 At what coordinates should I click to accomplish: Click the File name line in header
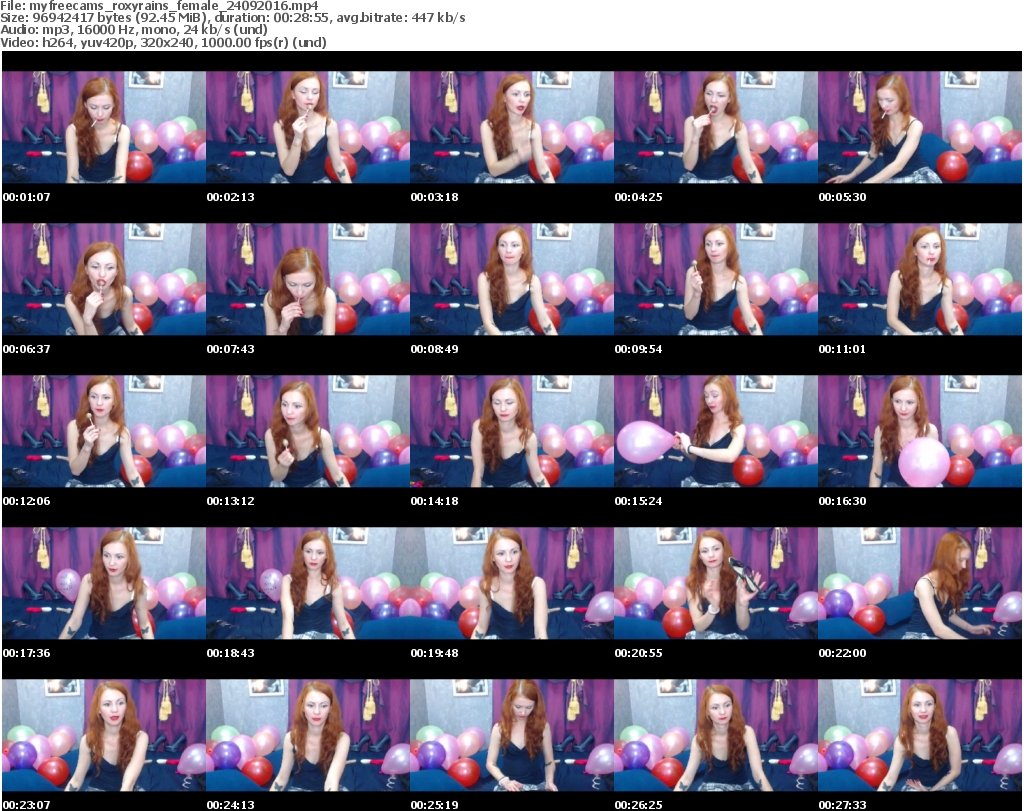click(x=160, y=6)
